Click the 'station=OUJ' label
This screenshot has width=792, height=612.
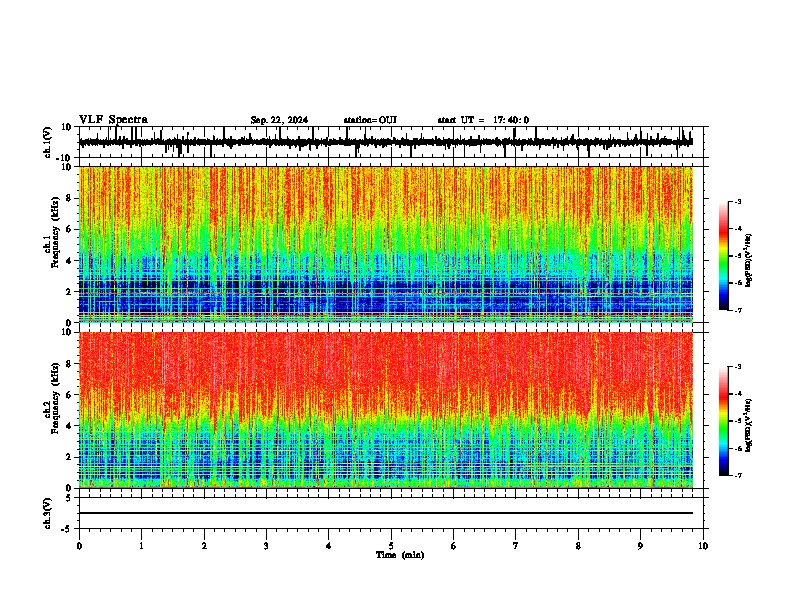(370, 120)
